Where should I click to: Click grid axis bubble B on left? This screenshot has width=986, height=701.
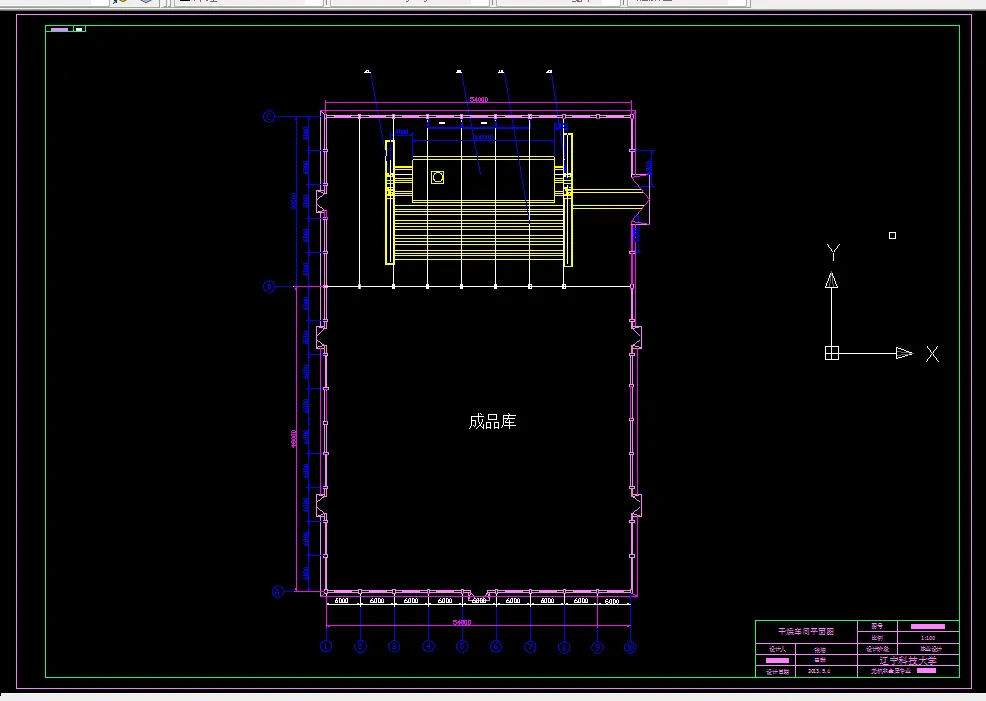[x=269, y=287]
